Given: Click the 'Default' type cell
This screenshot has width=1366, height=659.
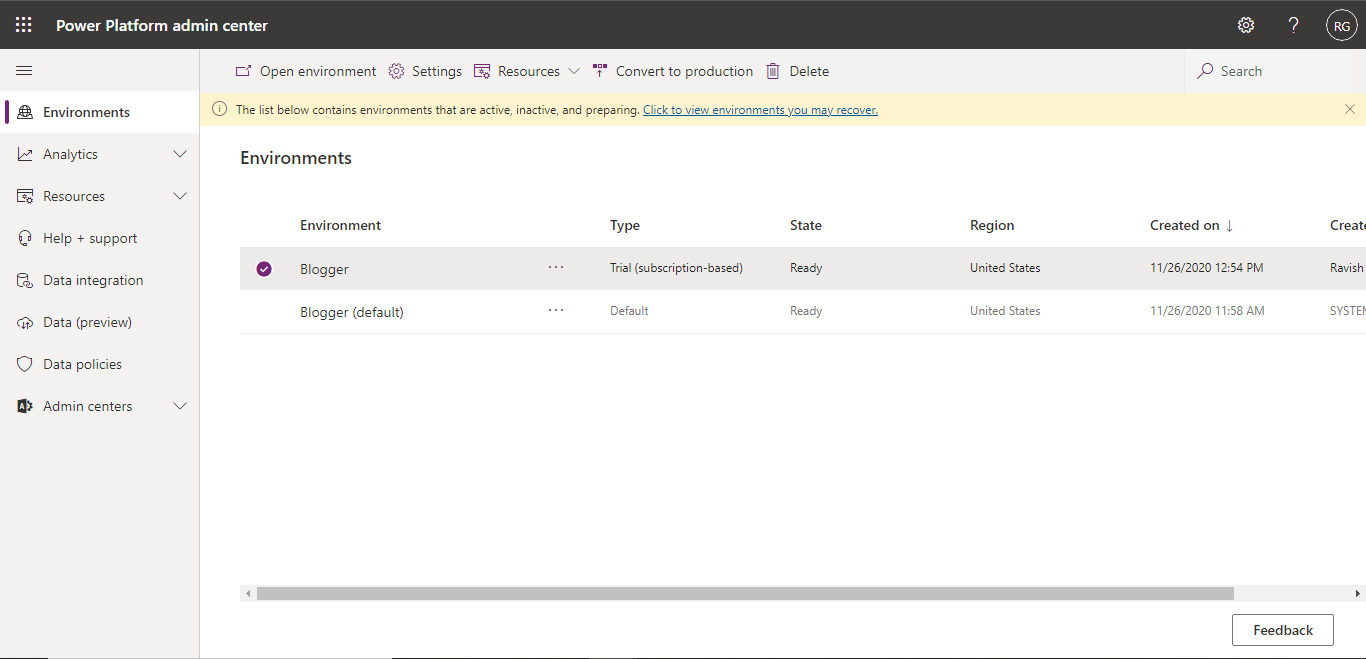Looking at the screenshot, I should pyautogui.click(x=629, y=311).
